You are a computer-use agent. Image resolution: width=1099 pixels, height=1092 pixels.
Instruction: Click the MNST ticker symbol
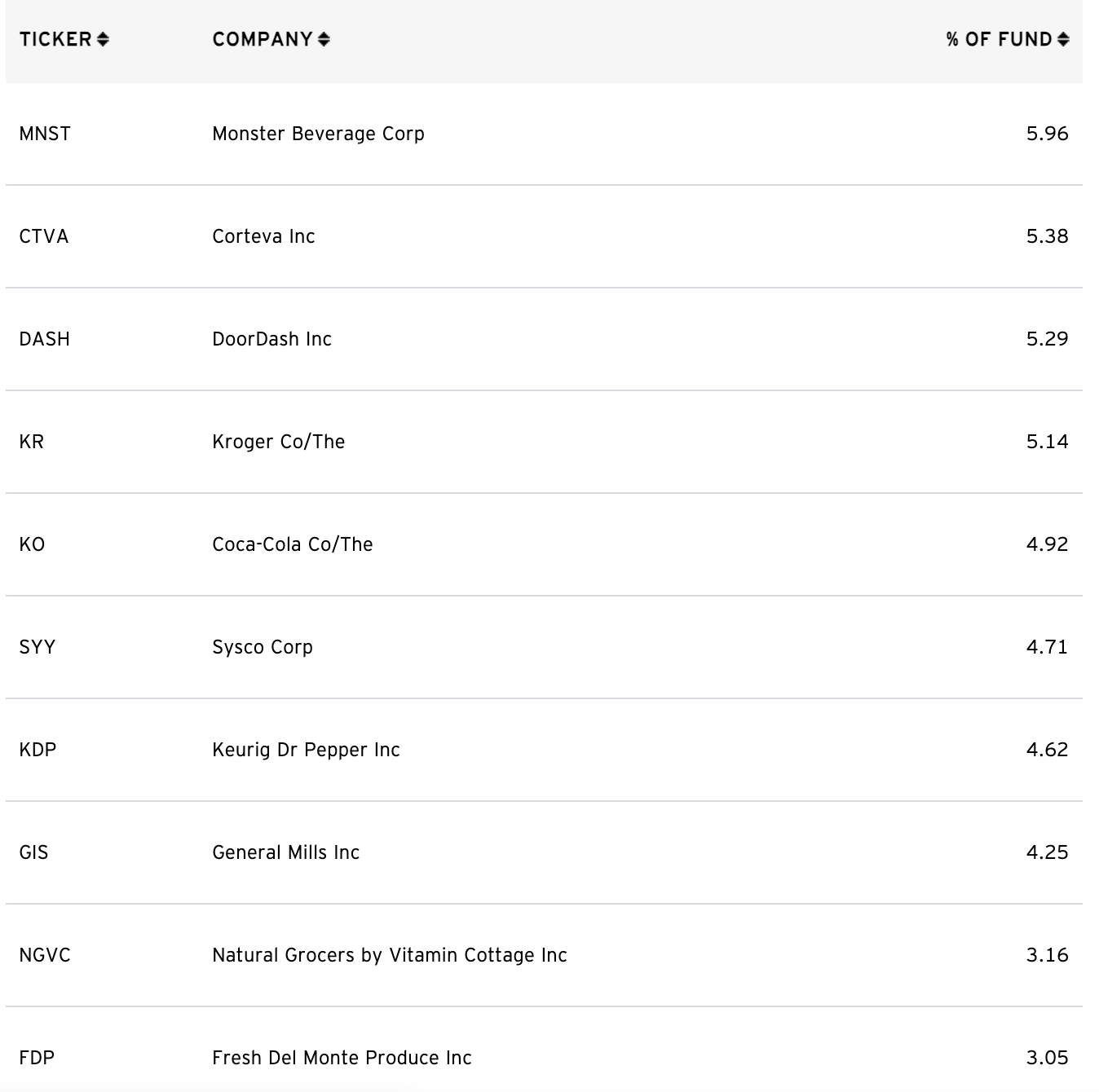45,134
